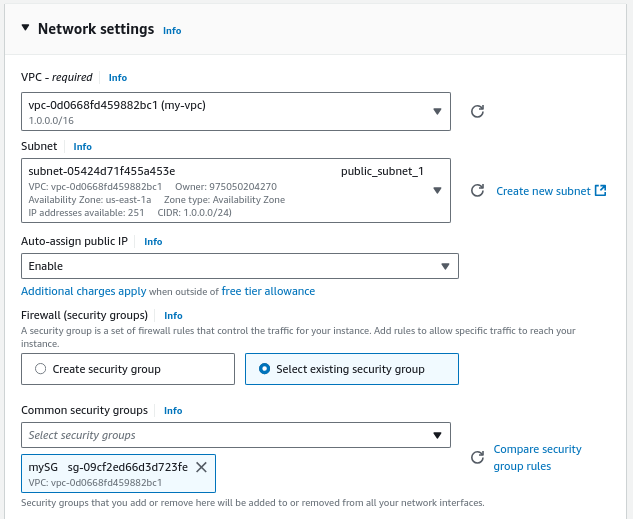Screen dimensions: 633x519
Task: Open free tier allowance link
Action: [268, 291]
